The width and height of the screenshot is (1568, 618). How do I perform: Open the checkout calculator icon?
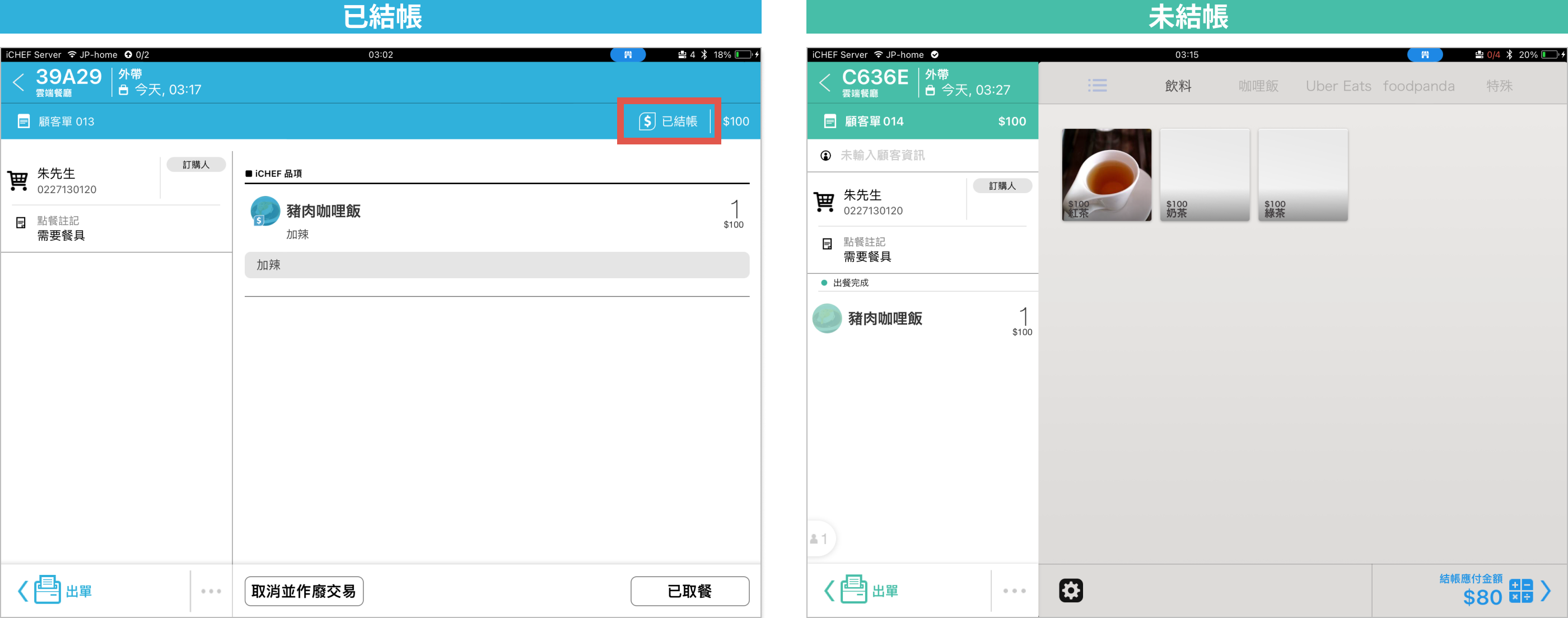[1520, 591]
